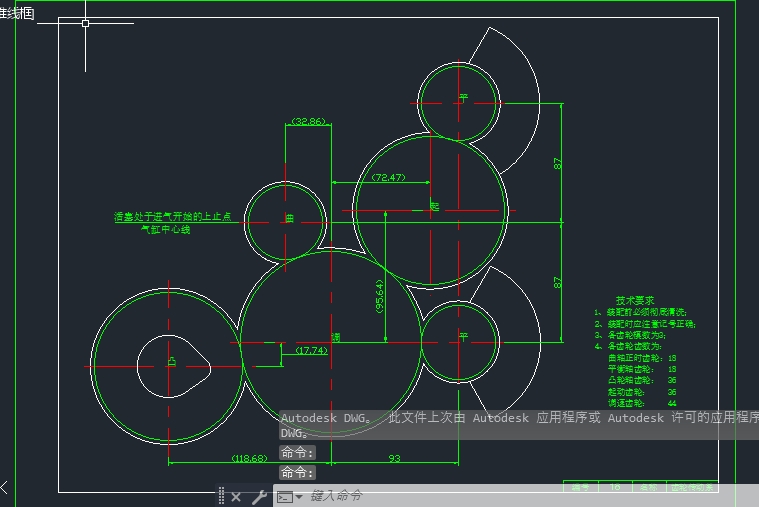Select the (32.86) dimension text
The image size is (759, 507).
coord(308,121)
